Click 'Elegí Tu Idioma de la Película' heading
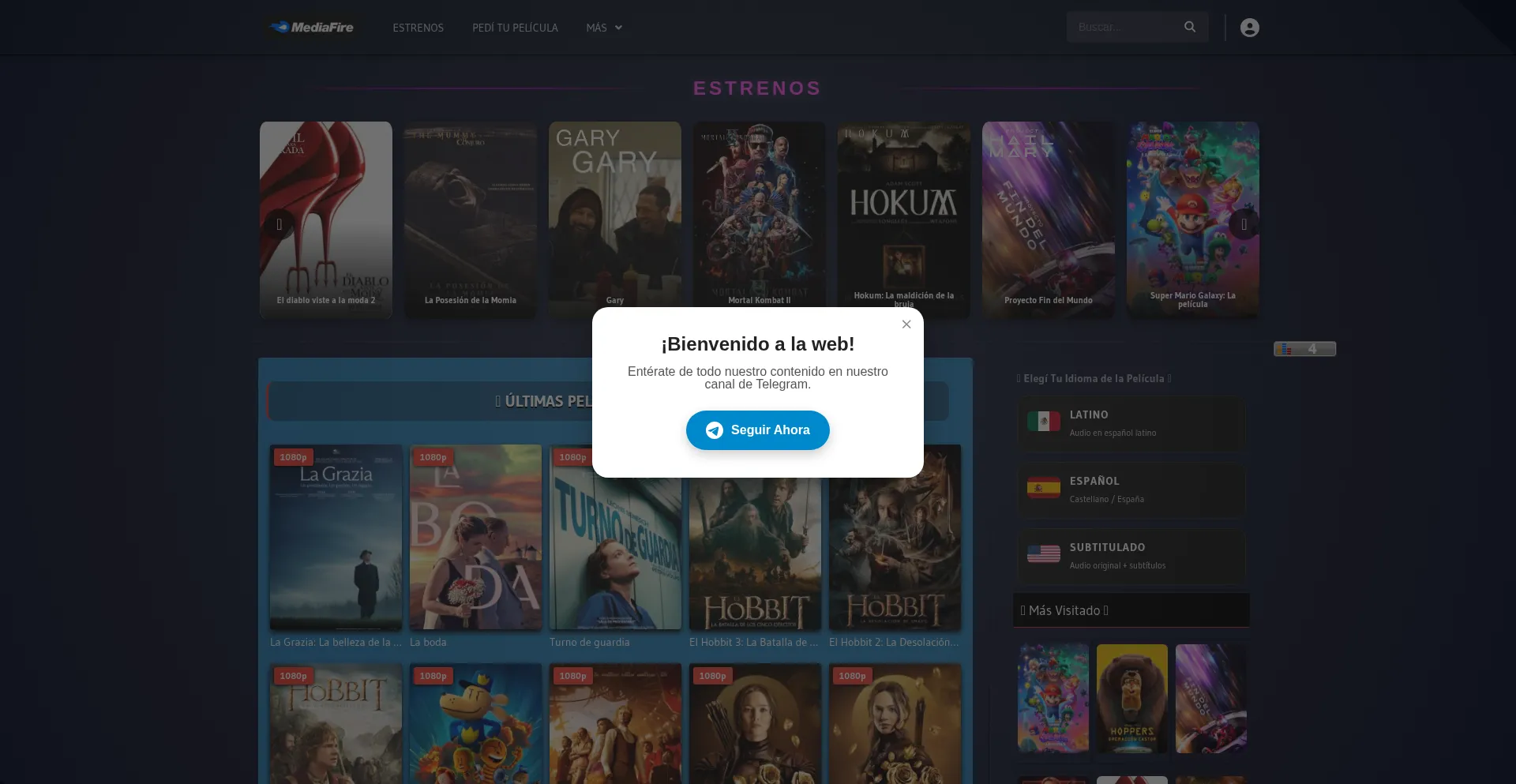Screen dimensions: 1516x784 [1094, 379]
